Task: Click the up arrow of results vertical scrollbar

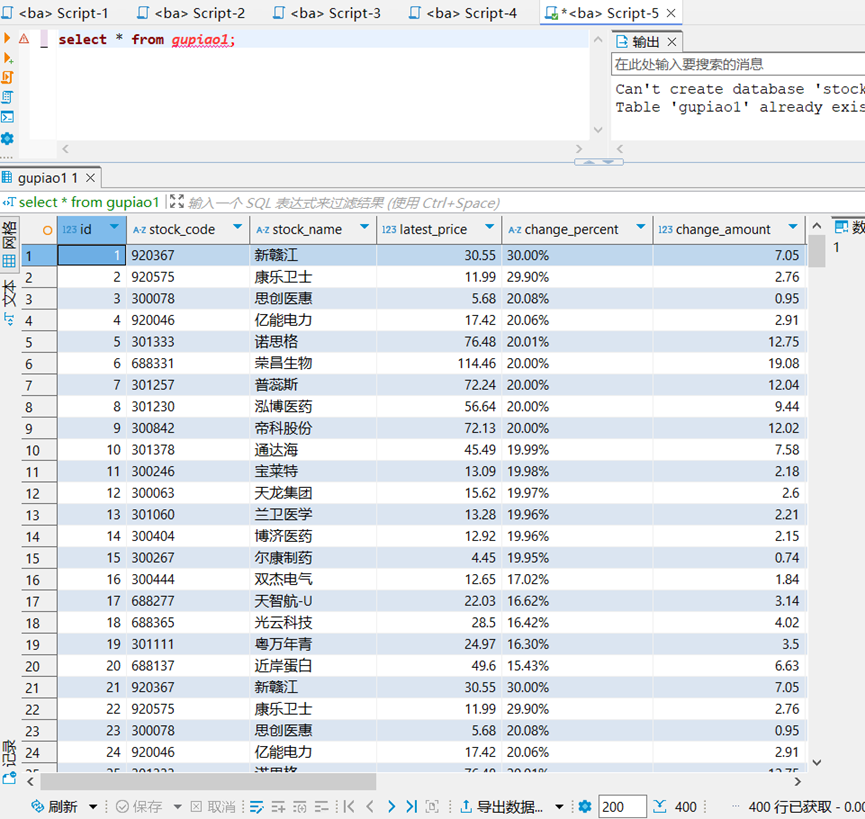Action: click(817, 226)
